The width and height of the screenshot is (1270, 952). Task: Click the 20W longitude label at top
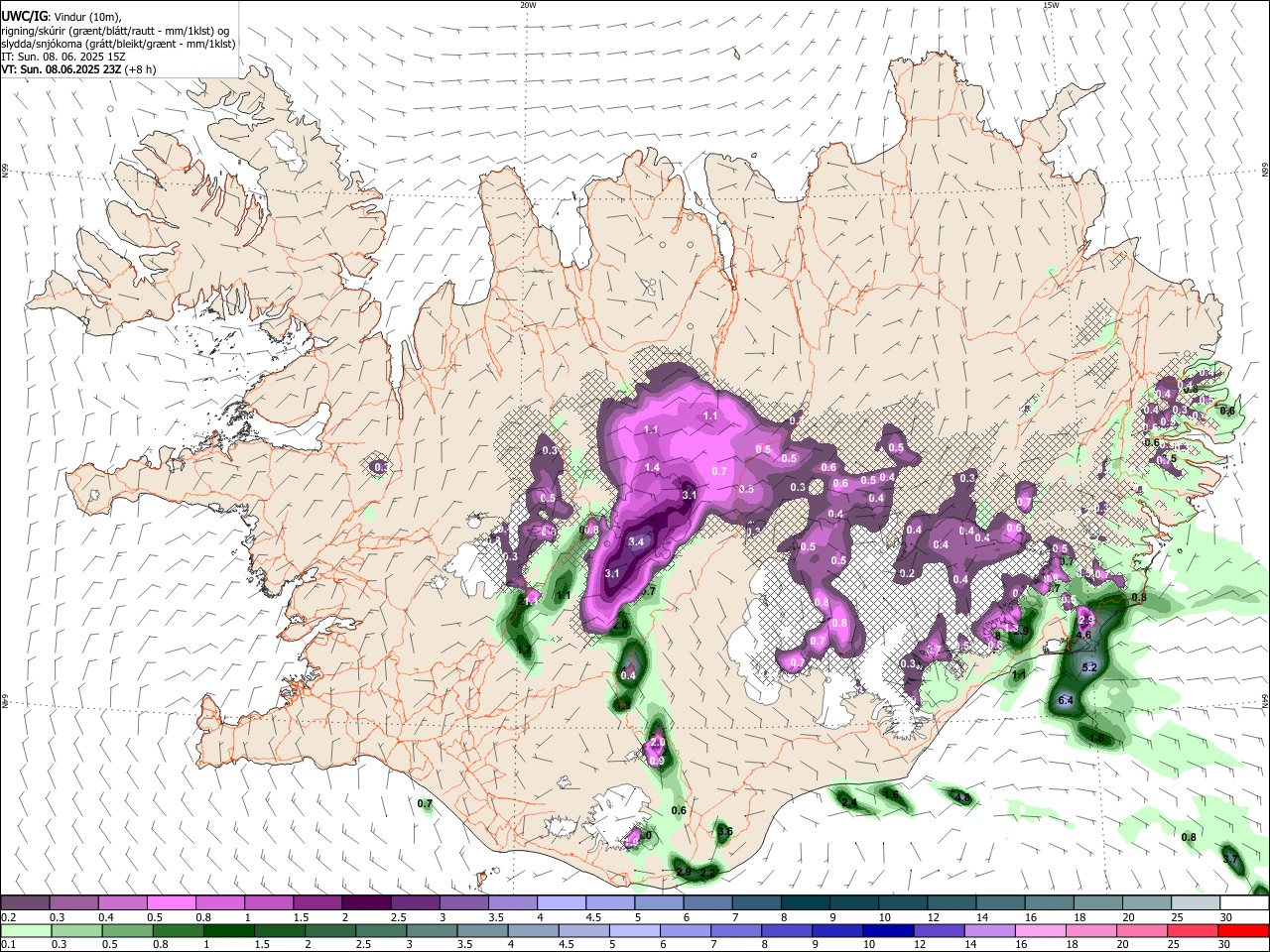click(528, 5)
